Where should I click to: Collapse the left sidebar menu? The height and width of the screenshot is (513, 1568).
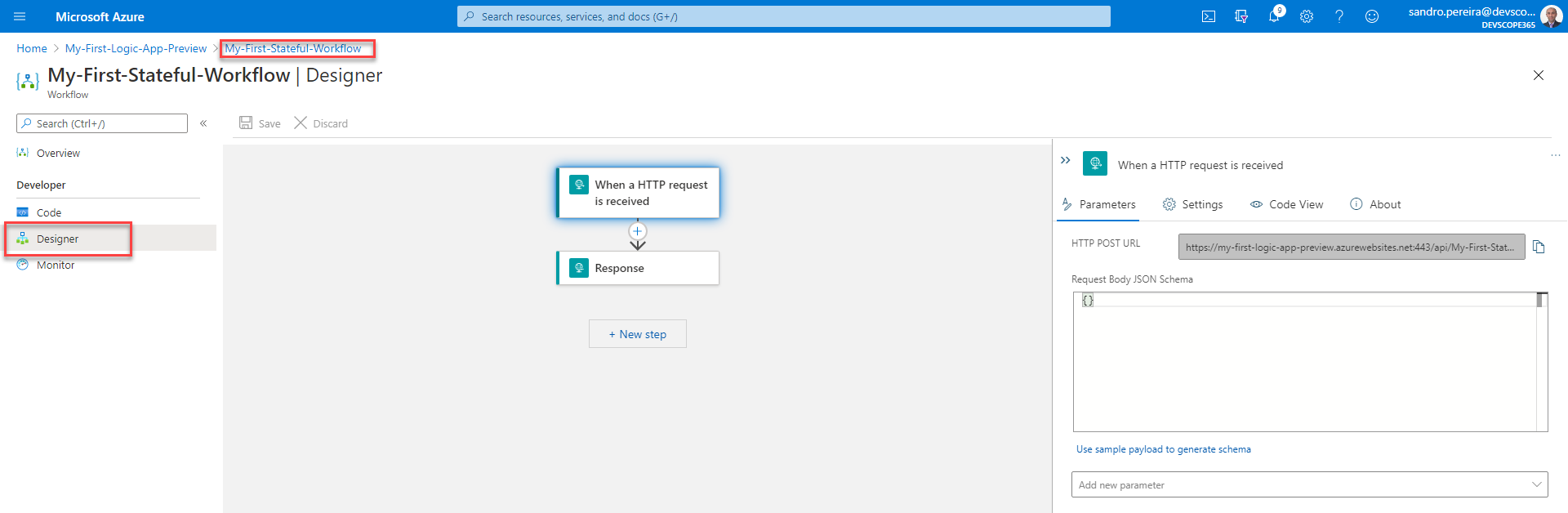(203, 123)
